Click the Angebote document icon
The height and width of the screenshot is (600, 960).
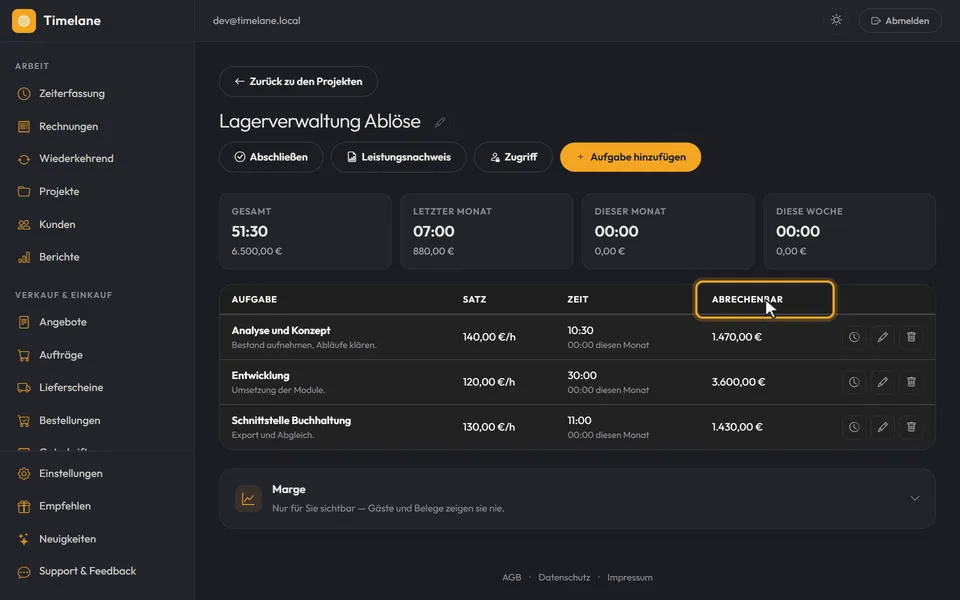(x=24, y=322)
